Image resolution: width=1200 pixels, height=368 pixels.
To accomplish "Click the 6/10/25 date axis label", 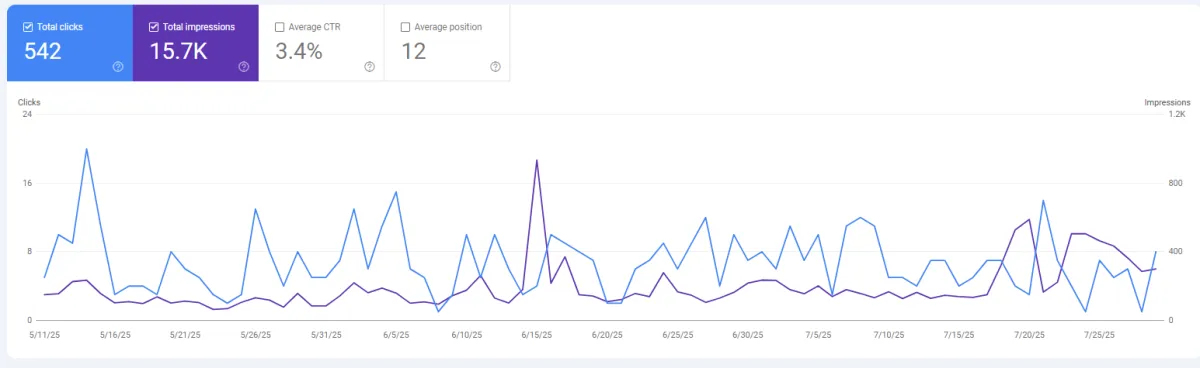I will tap(467, 335).
